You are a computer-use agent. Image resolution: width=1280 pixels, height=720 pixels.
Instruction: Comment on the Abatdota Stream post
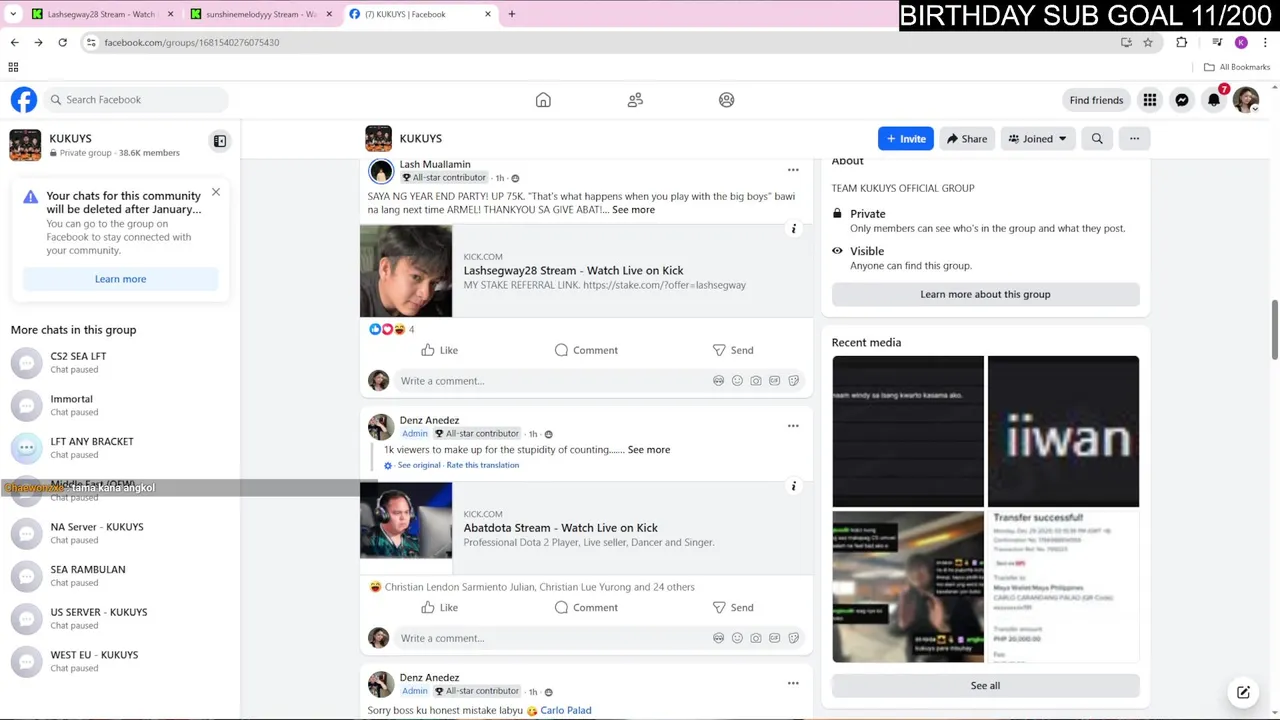tap(586, 608)
